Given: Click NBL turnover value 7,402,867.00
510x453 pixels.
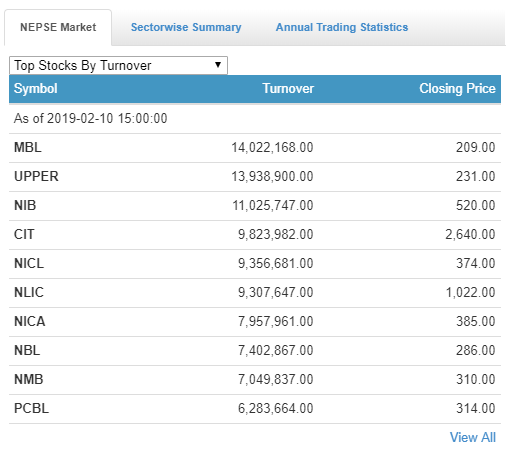Looking at the screenshot, I should coord(276,350).
